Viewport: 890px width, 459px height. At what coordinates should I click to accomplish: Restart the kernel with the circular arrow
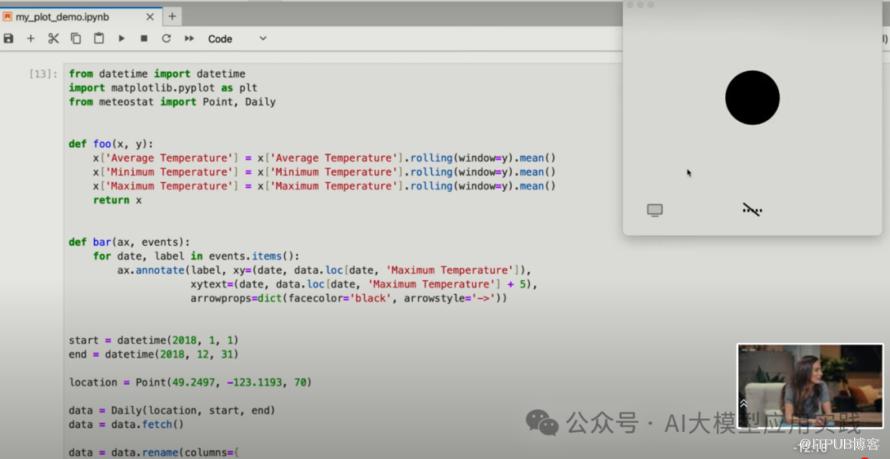pos(166,39)
